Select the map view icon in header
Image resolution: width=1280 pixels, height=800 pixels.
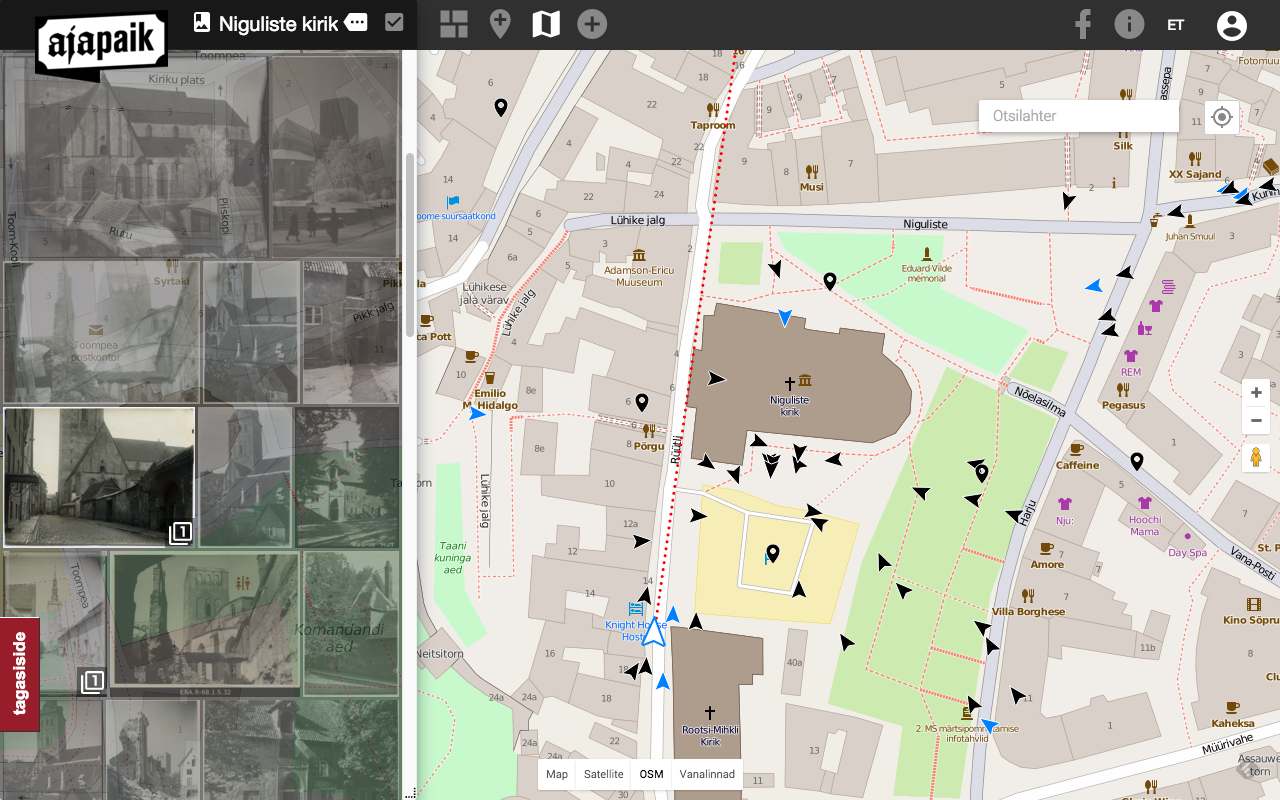[x=546, y=24]
